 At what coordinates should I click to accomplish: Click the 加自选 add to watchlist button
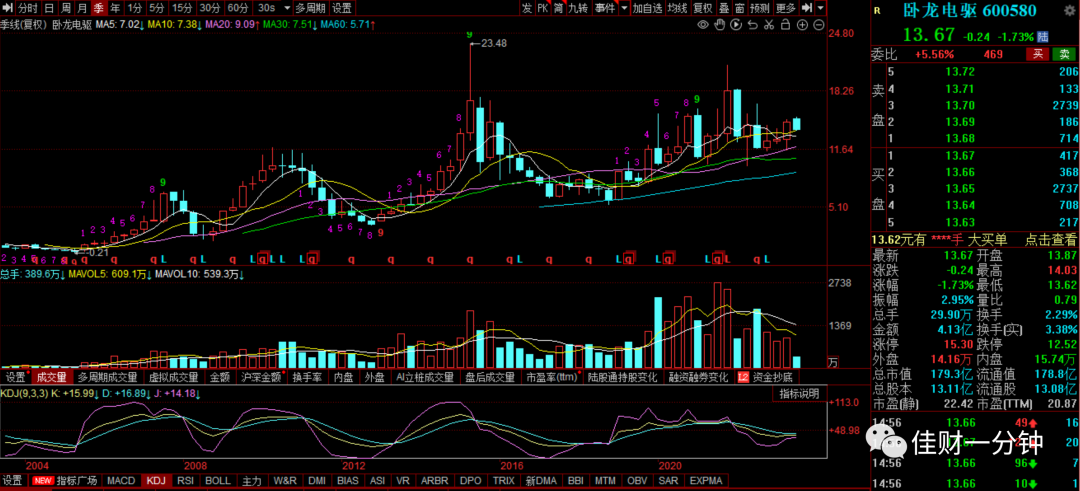(x=647, y=8)
